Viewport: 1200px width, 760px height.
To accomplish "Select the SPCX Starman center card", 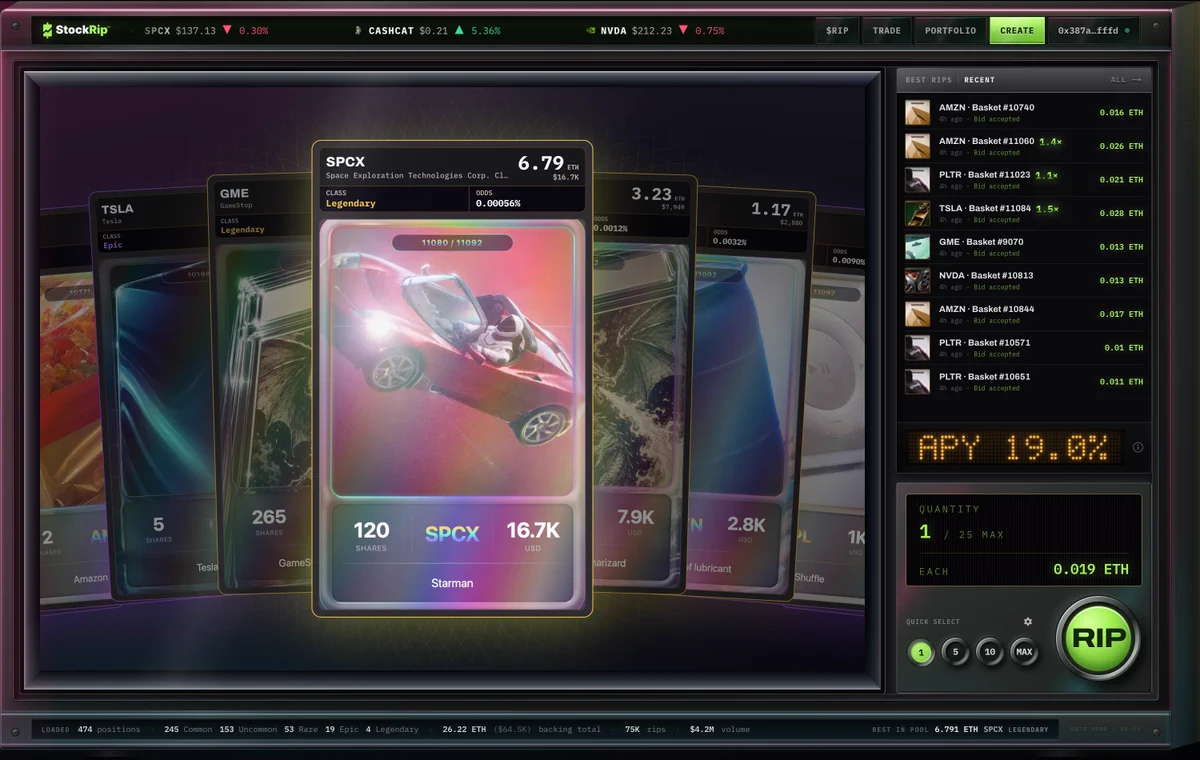I will coord(452,378).
